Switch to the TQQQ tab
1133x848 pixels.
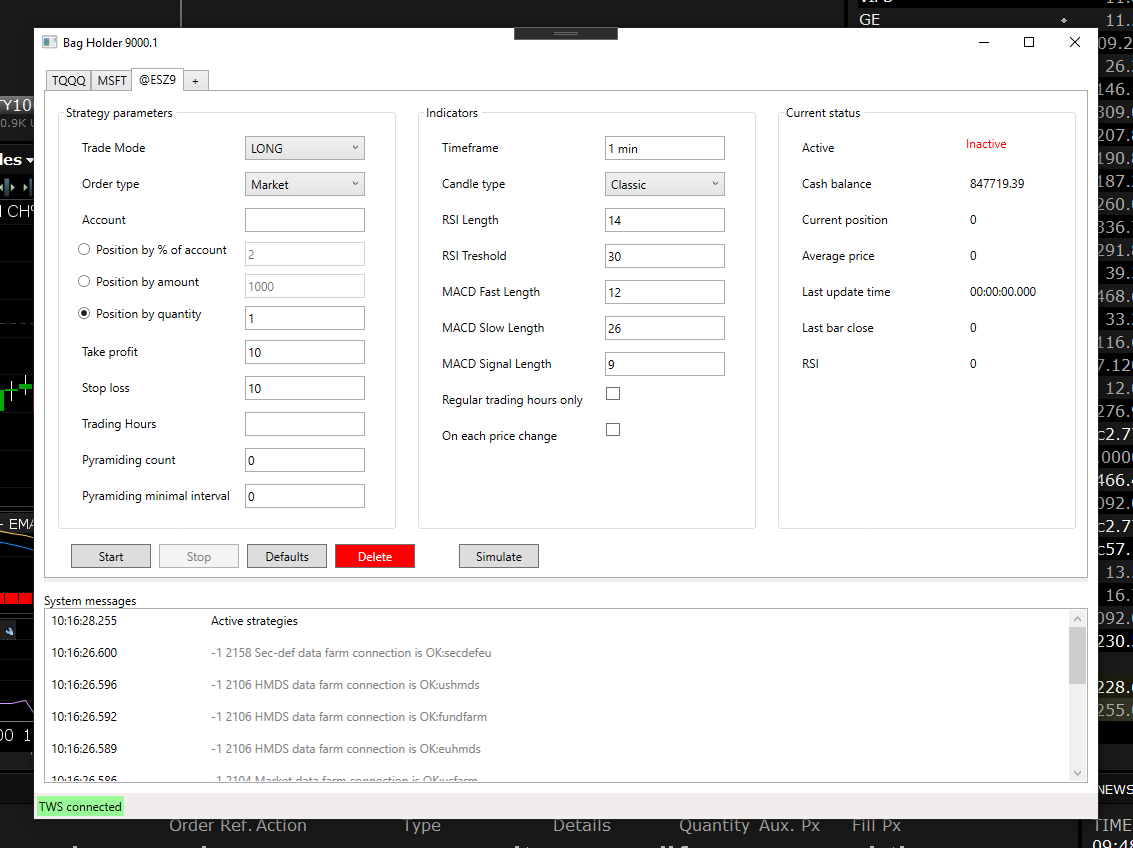(x=69, y=80)
